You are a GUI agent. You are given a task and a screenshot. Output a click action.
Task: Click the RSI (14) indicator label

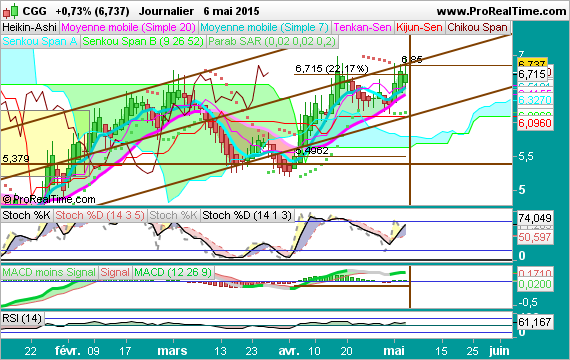pyautogui.click(x=22, y=318)
